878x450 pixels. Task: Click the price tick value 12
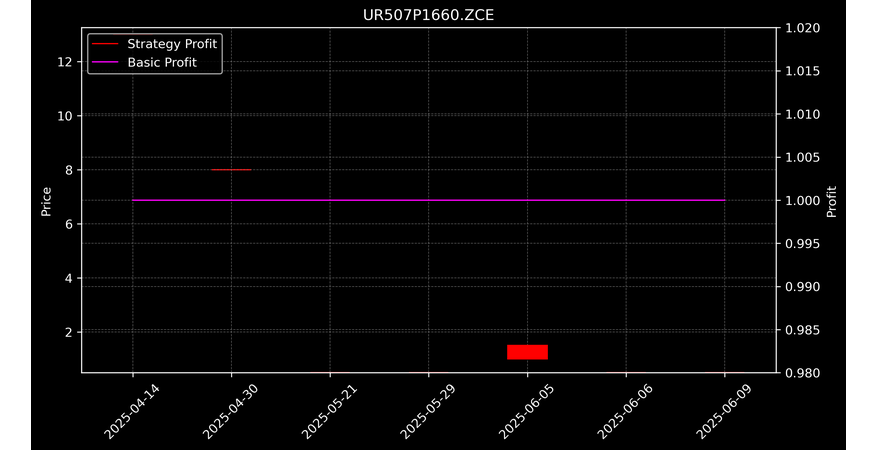(x=65, y=62)
